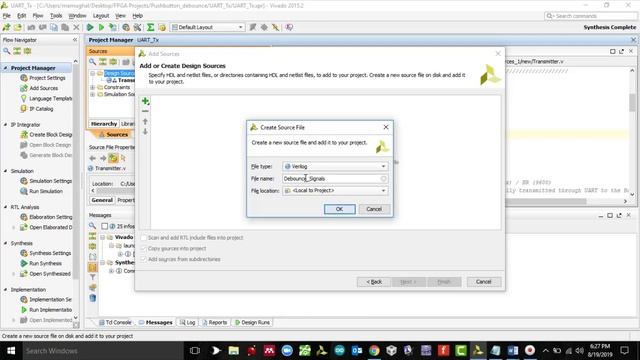Viewport: 640px width, 360px height.
Task: Collapse the Synthesis section in Flow Navigator
Action: point(6,243)
